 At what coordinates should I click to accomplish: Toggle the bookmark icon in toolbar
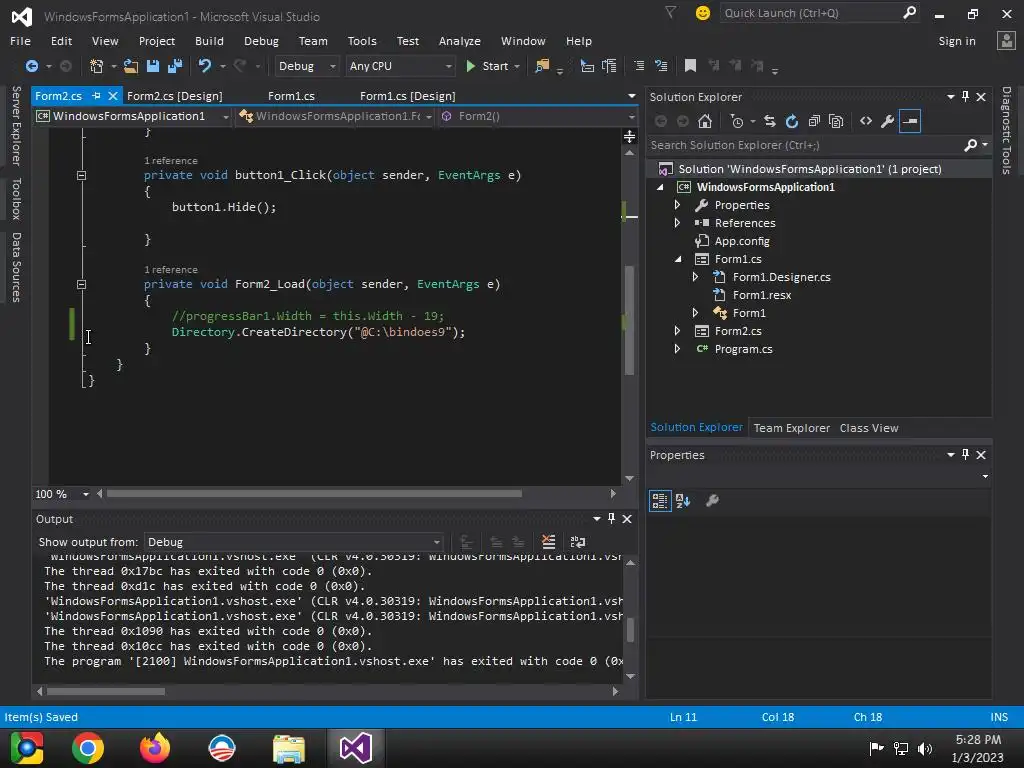(x=690, y=66)
